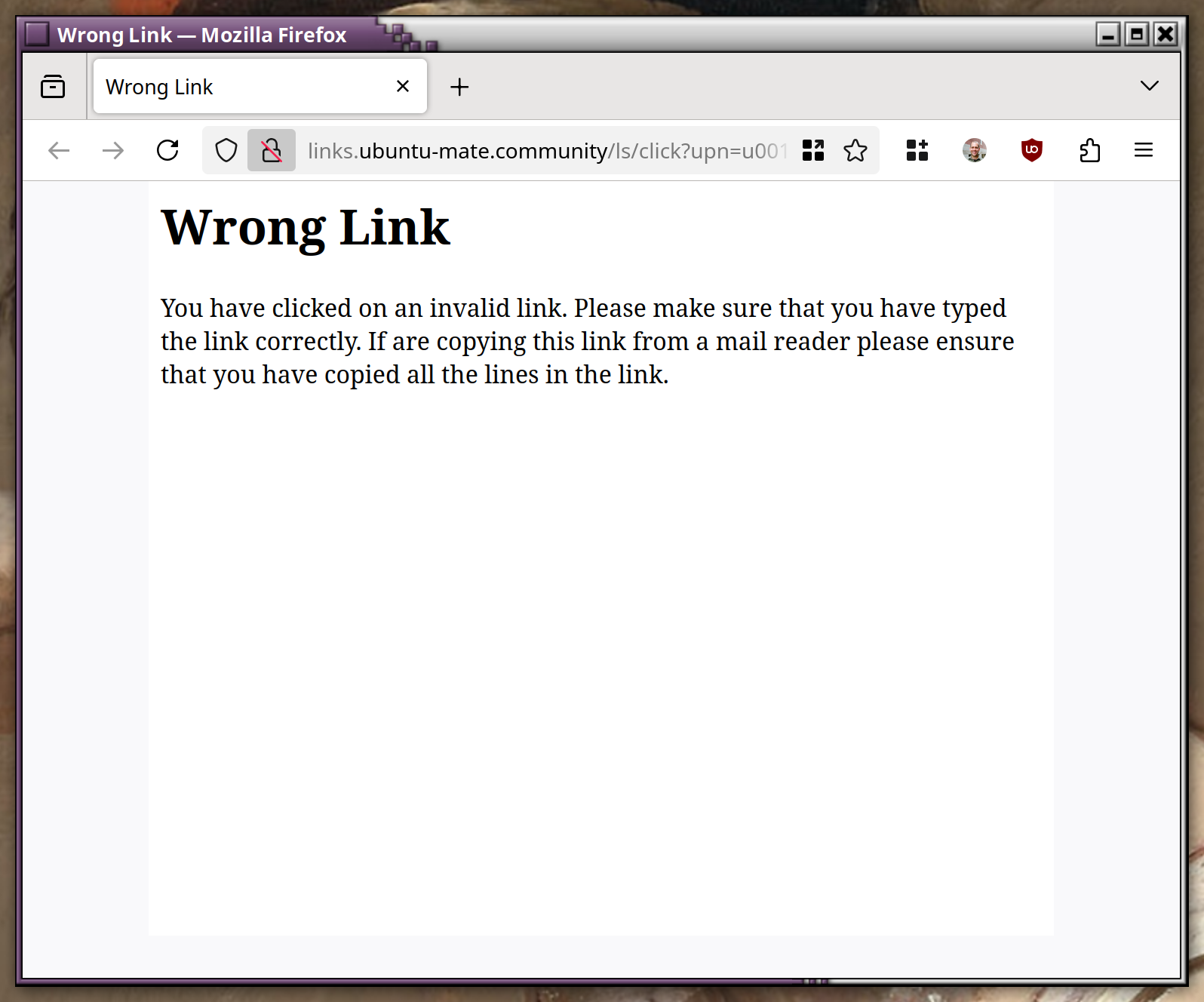Screen dimensions: 1204x1002
Task: Show insecure connection lock info
Action: point(272,150)
